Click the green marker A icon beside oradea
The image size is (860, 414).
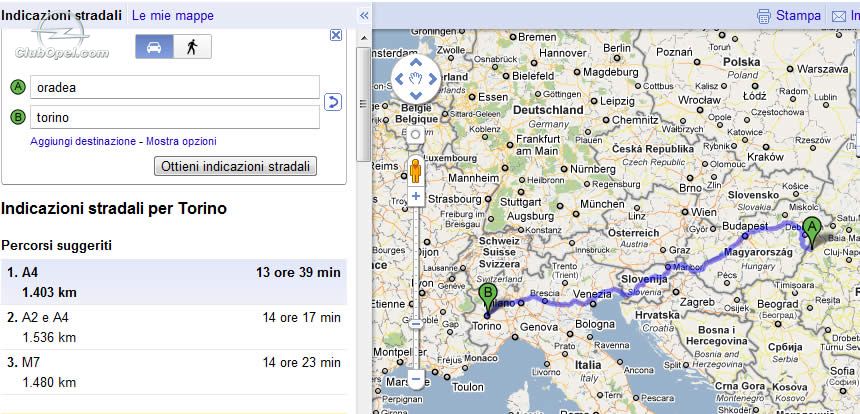18,87
